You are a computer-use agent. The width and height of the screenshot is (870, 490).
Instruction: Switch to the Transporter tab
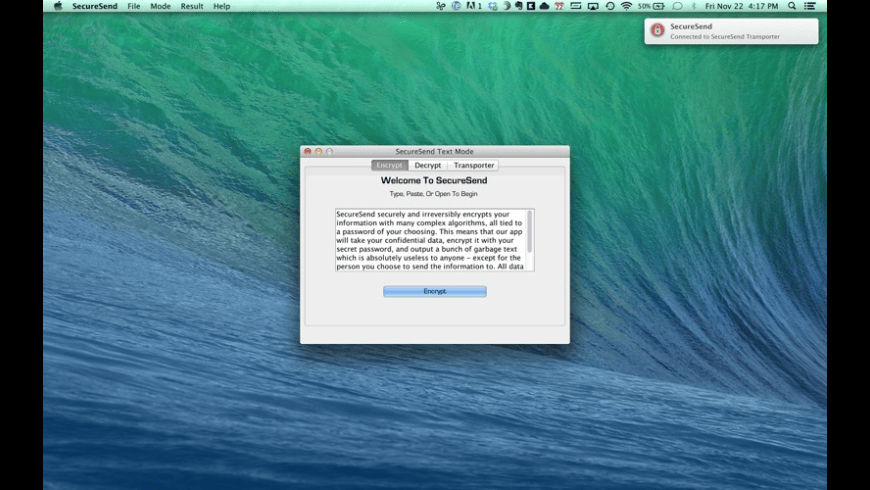474,165
